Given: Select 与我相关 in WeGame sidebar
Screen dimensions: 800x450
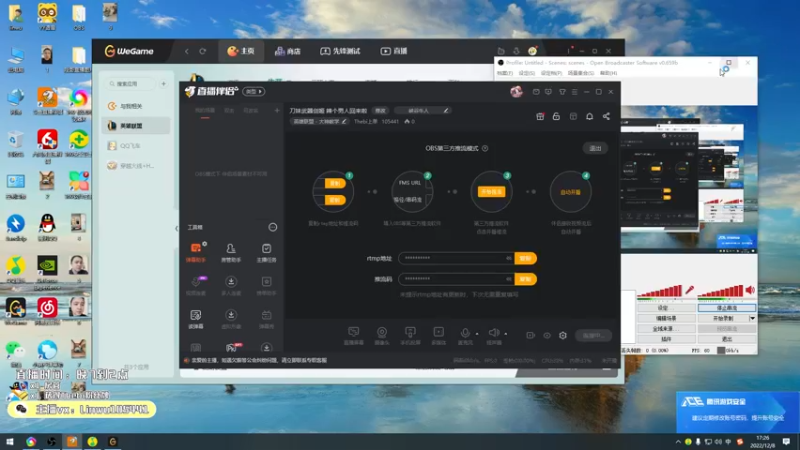Looking at the screenshot, I should (135, 106).
